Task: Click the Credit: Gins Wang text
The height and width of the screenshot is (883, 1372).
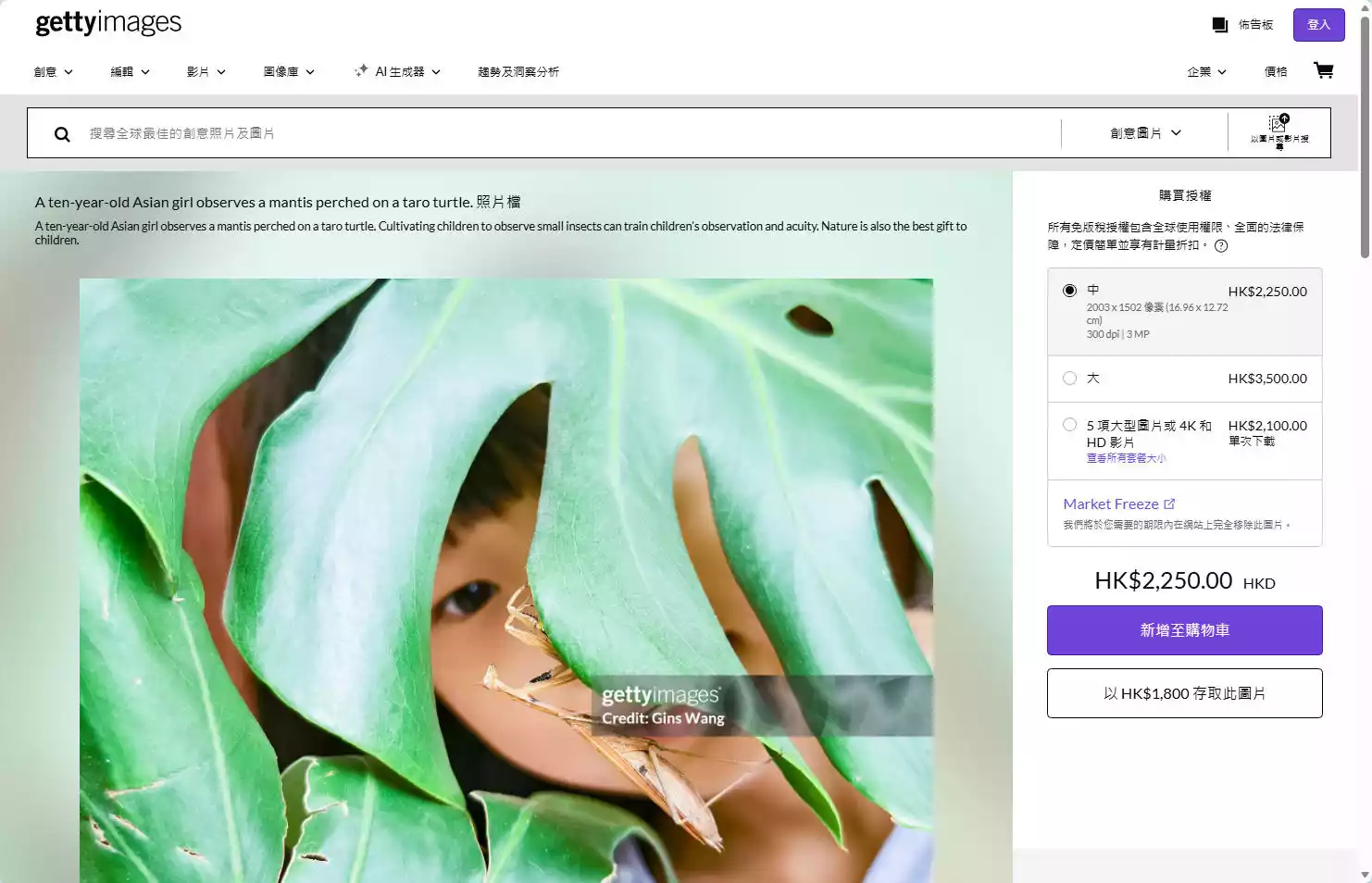Action: 663,718
